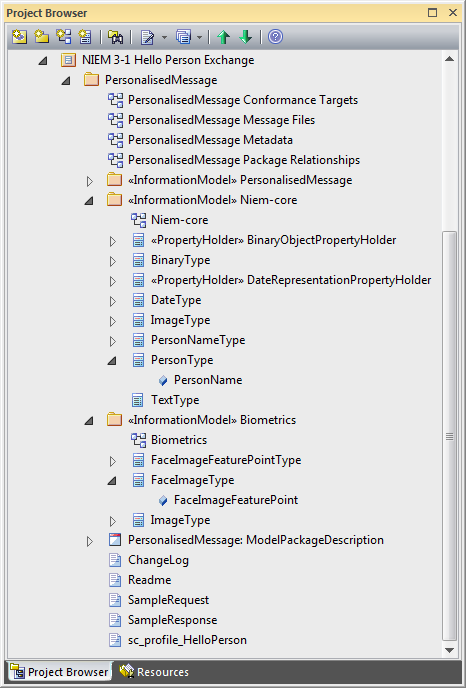Switch to the Project Browser tab
The image size is (466, 688).
click(60, 672)
